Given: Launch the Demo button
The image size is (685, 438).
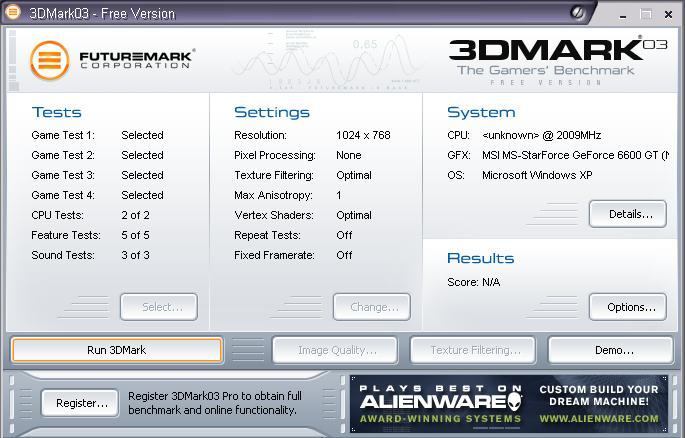Looking at the screenshot, I should 611,350.
